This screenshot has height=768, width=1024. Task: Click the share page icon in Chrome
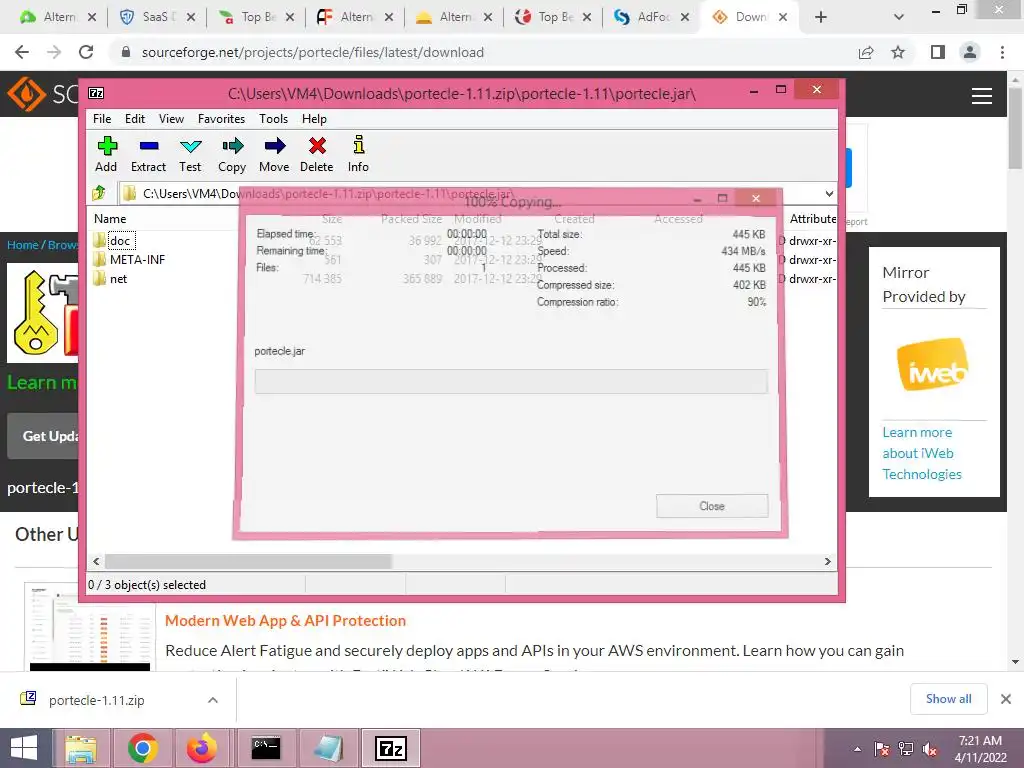coord(866,52)
